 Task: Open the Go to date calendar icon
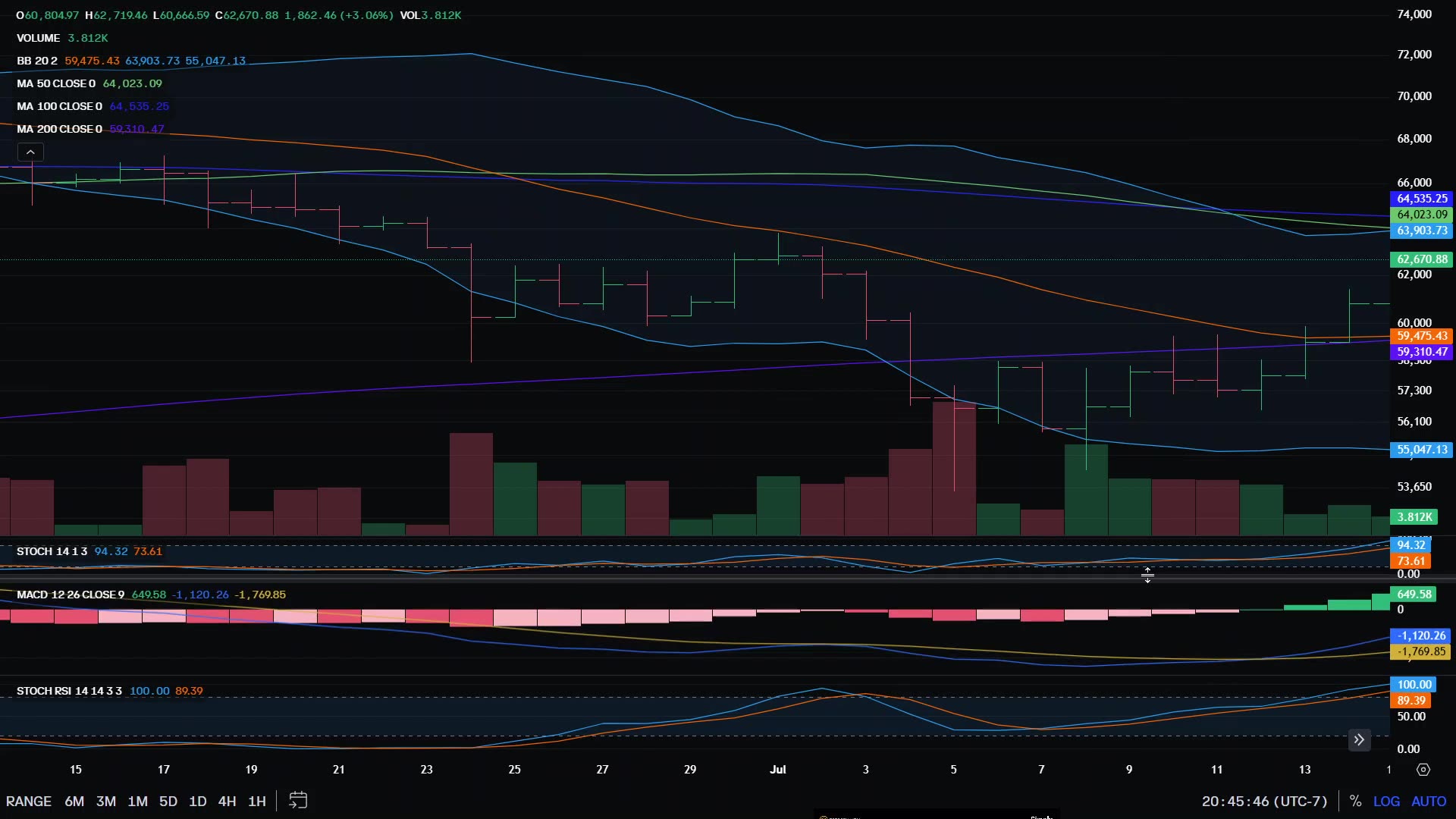[298, 800]
